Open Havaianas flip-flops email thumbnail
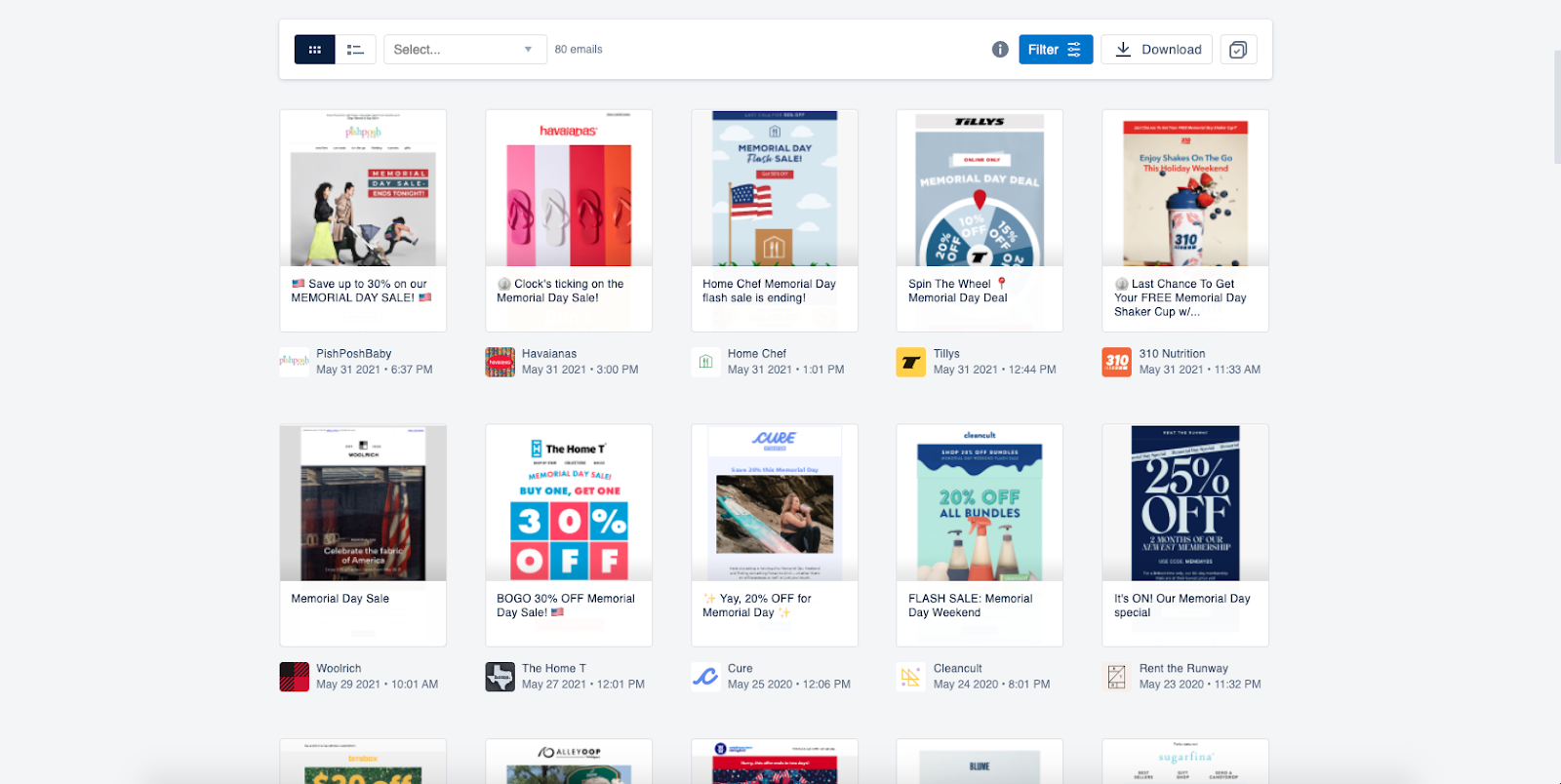Image resolution: width=1561 pixels, height=784 pixels. click(x=569, y=188)
